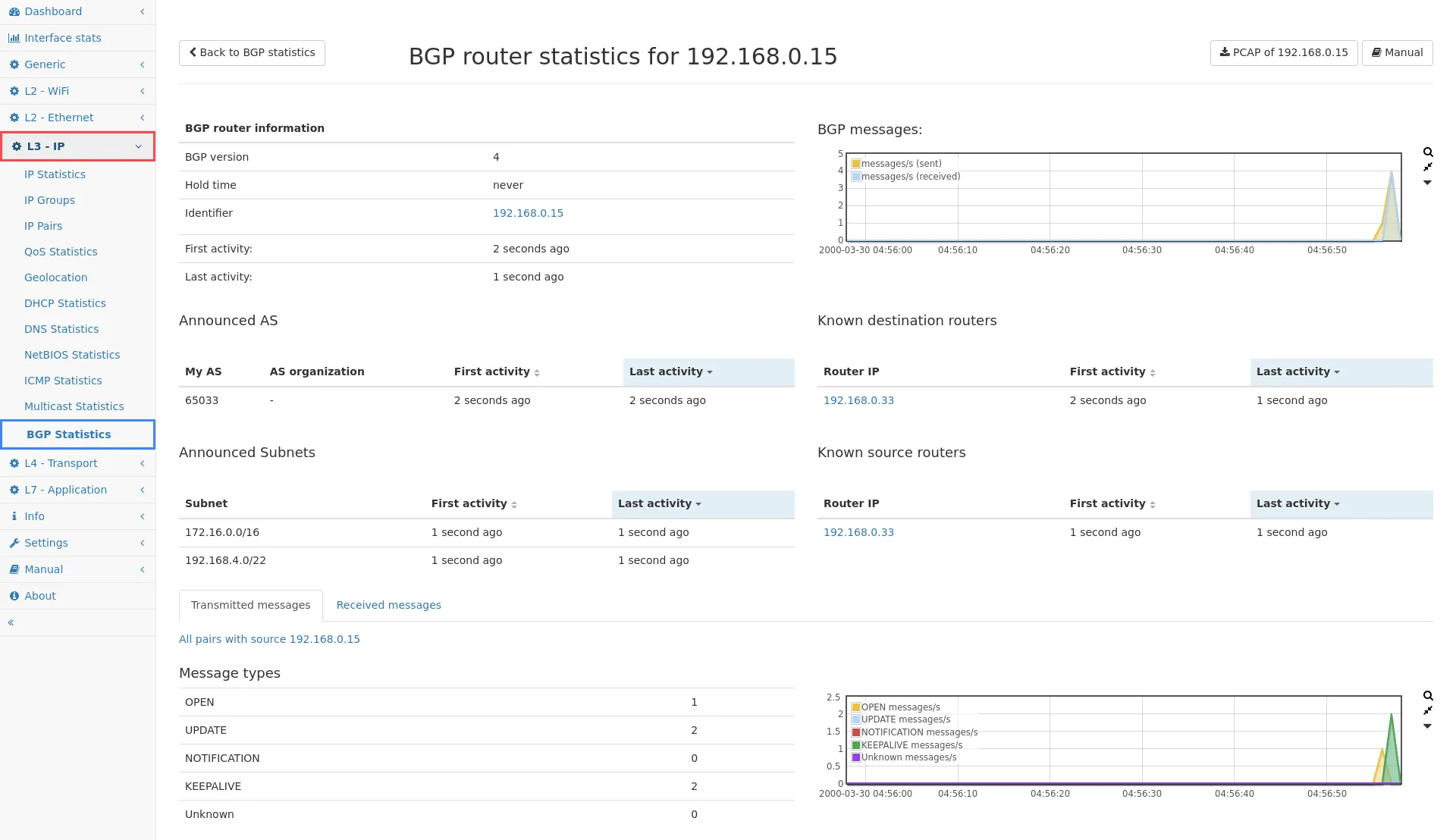
Task: Click Back to BGP statistics button
Action: (252, 52)
